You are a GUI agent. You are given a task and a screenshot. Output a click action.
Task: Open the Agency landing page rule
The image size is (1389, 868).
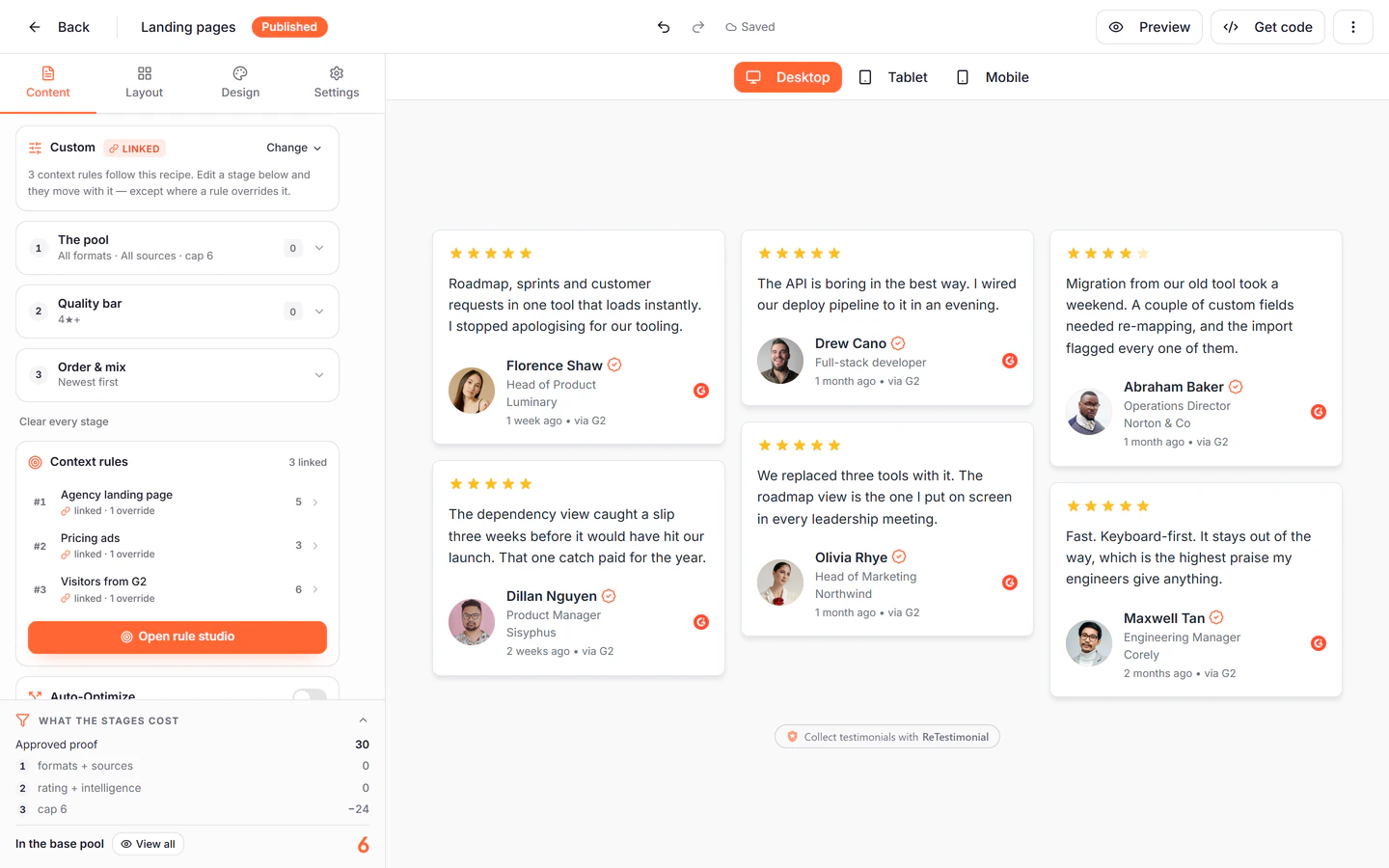pos(177,502)
